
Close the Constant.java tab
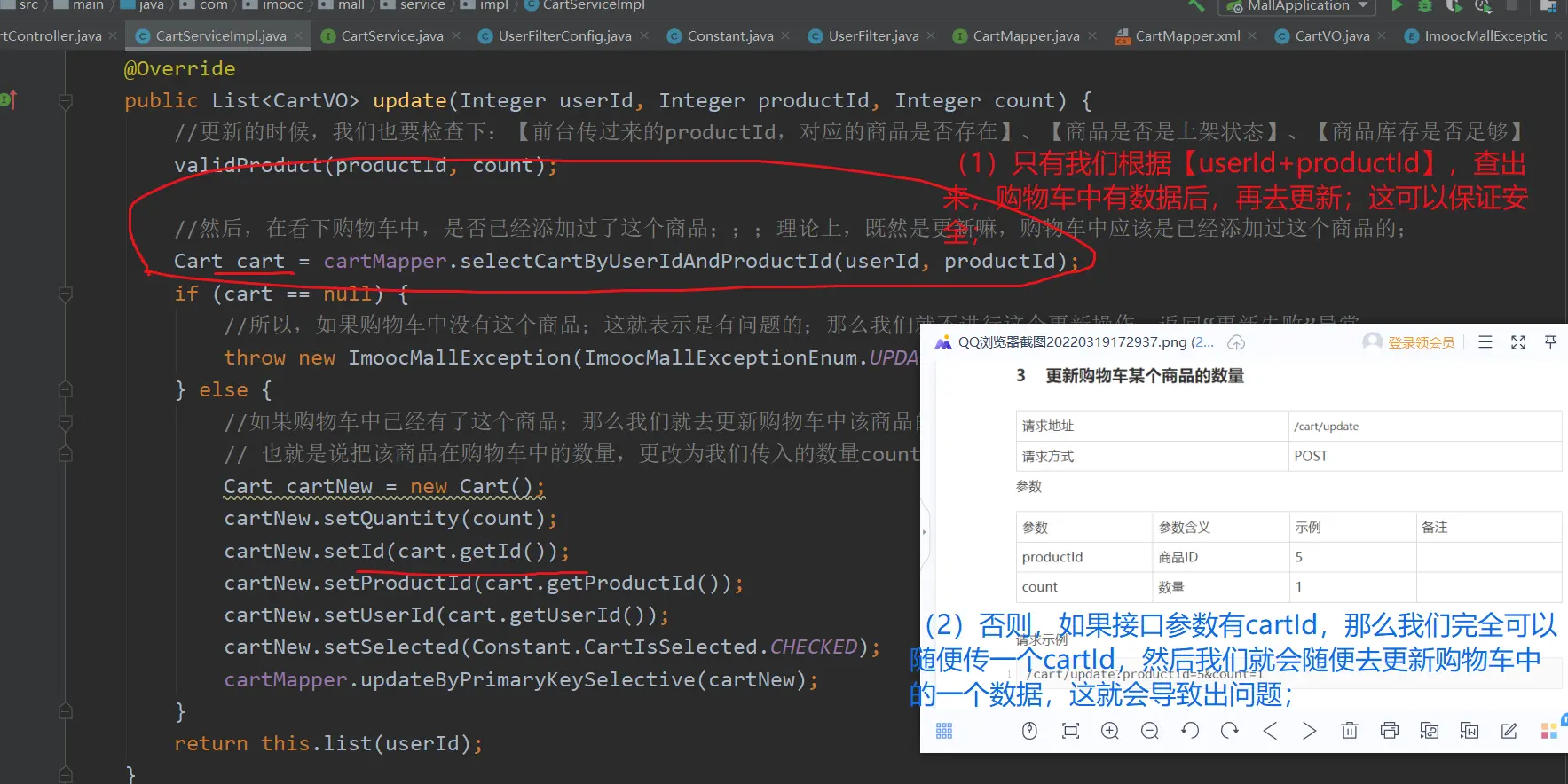(x=786, y=36)
